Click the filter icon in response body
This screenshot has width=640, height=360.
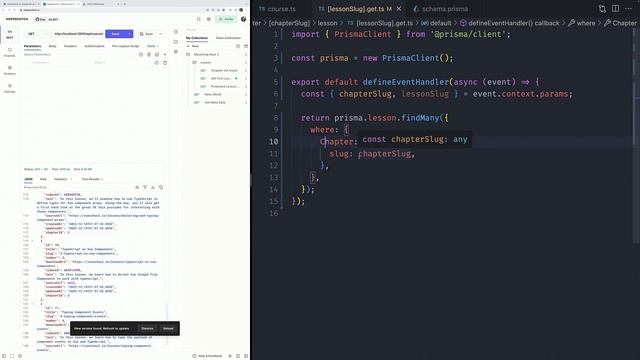[x=145, y=187]
